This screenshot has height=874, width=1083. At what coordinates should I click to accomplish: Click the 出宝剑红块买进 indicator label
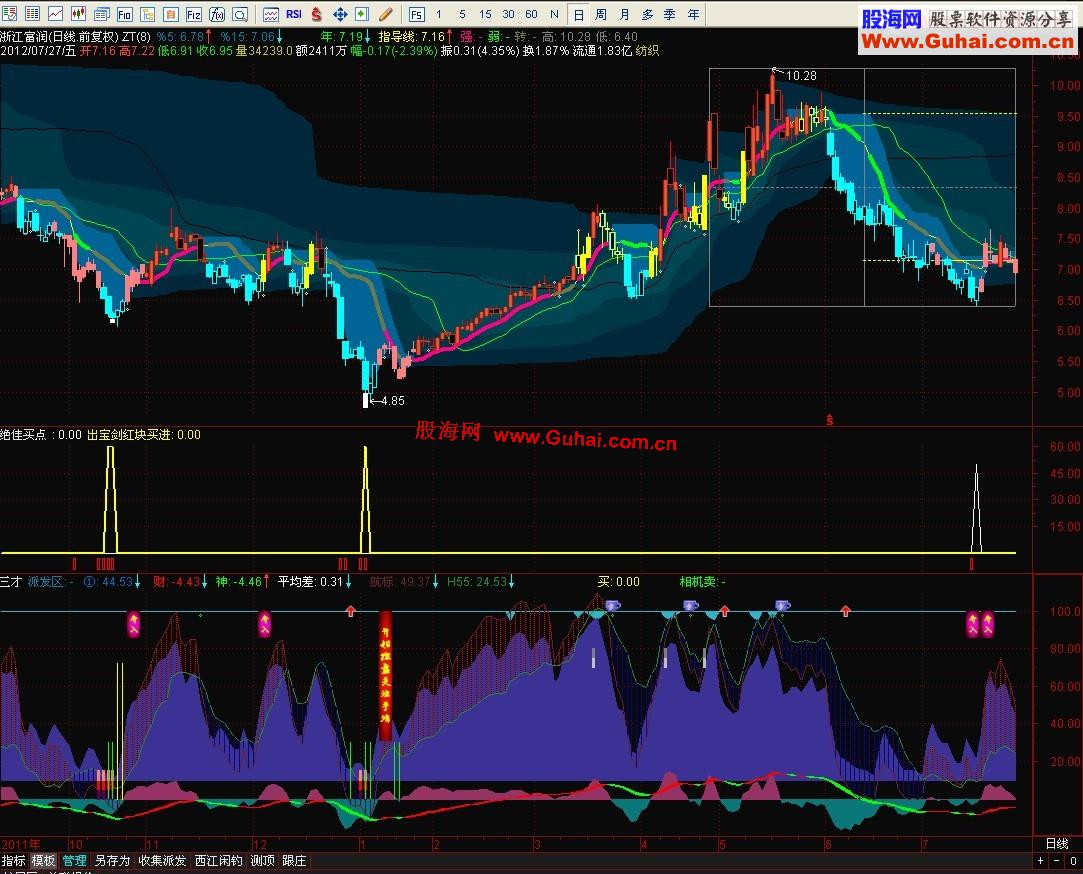click(x=129, y=435)
